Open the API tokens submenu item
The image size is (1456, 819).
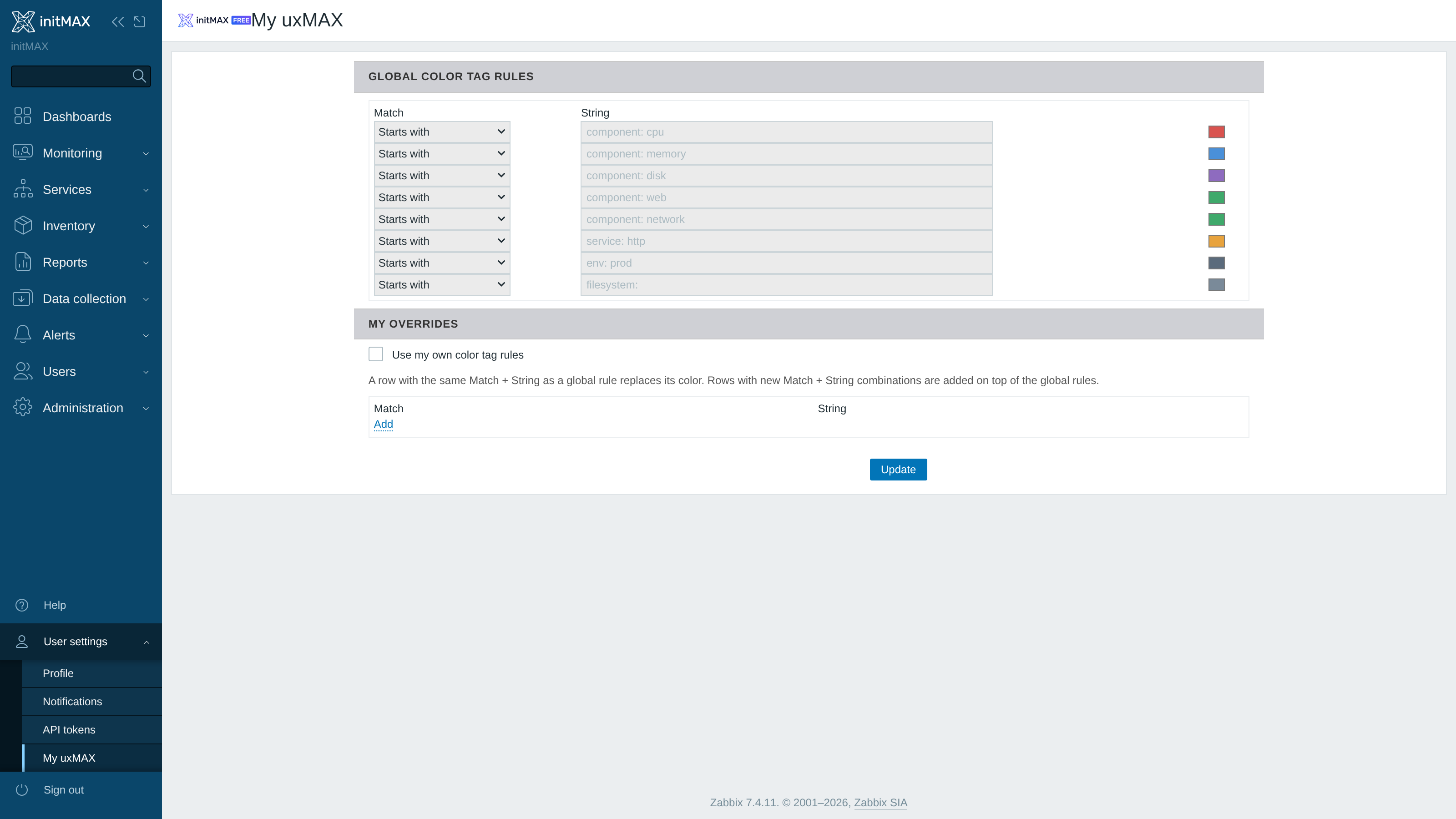92,730
